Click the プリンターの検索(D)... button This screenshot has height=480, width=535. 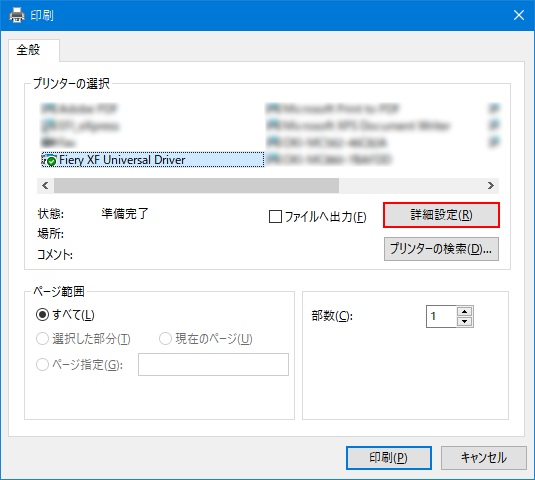441,249
